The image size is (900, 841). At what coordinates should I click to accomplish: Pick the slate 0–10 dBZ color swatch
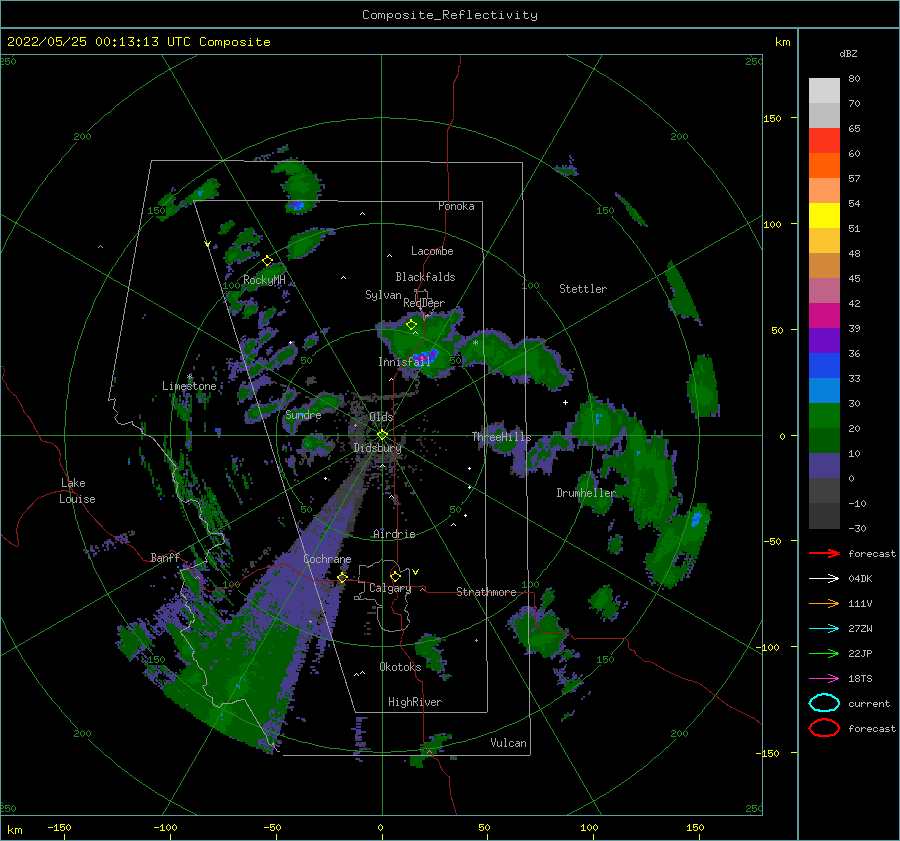(x=824, y=466)
